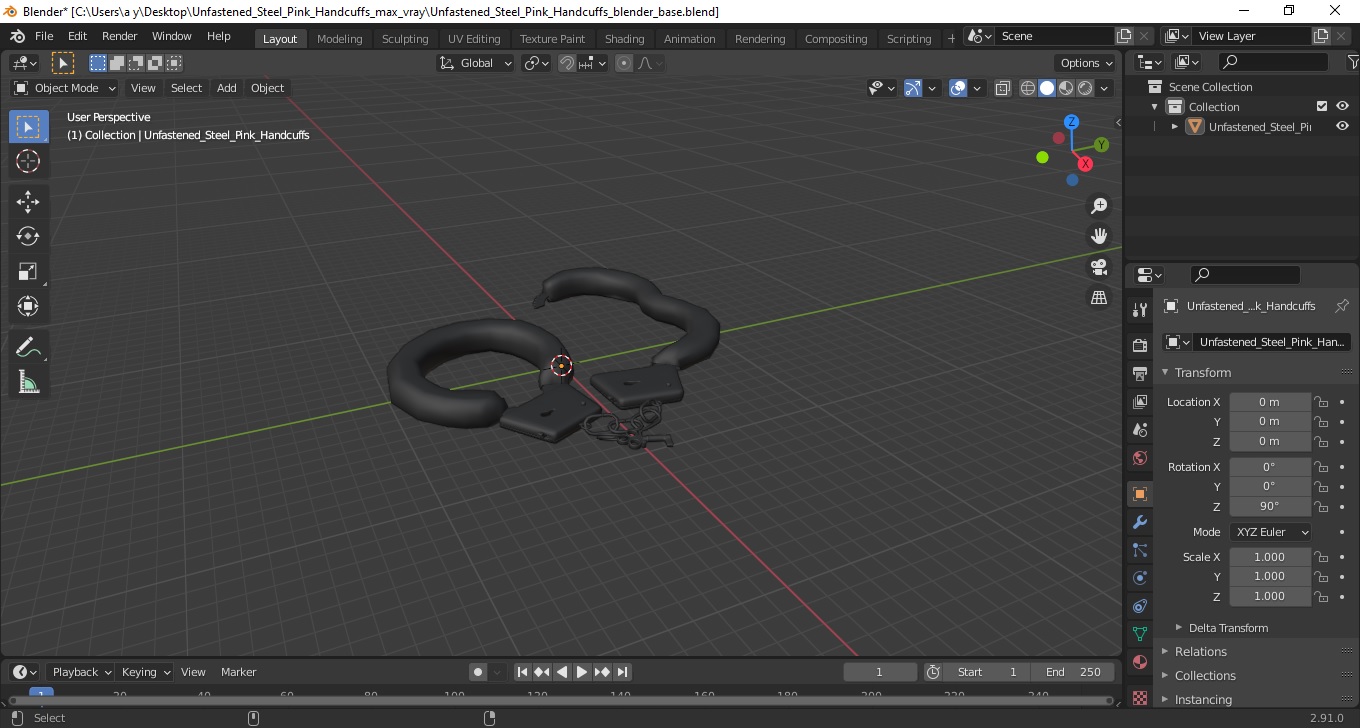This screenshot has width=1360, height=728.
Task: Open the Output properties tab
Action: click(x=1140, y=374)
